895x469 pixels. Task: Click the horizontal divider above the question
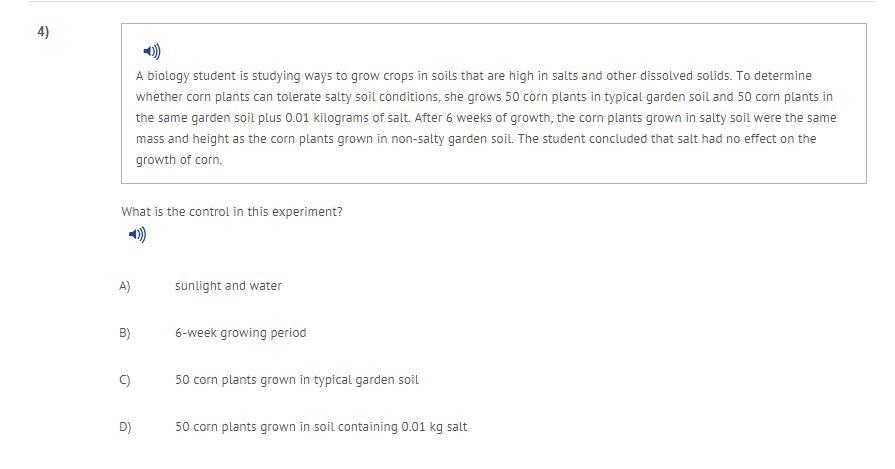[x=451, y=1]
